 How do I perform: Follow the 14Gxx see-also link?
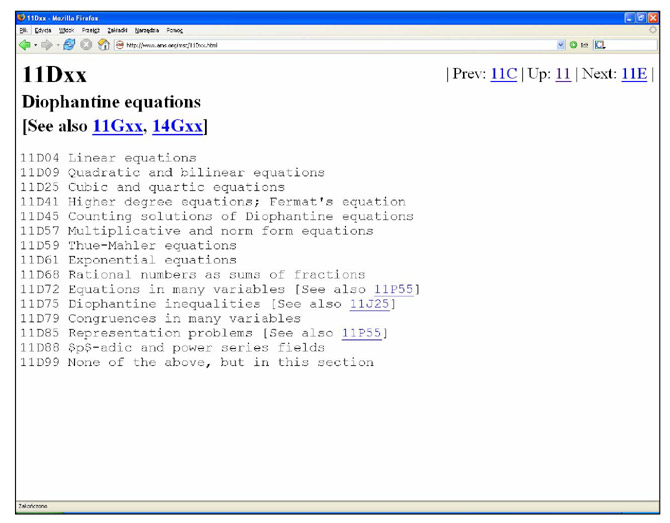(177, 126)
